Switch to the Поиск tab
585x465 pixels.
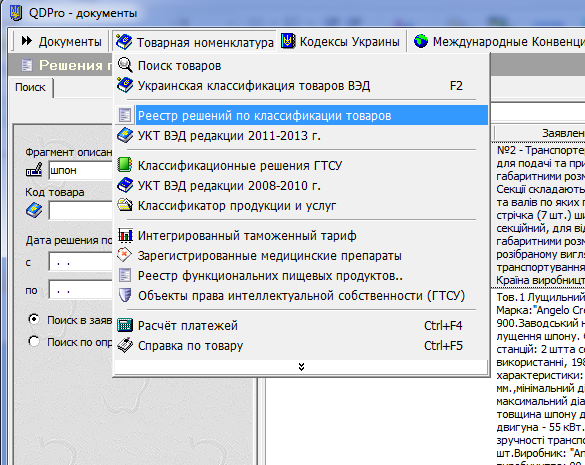31,87
